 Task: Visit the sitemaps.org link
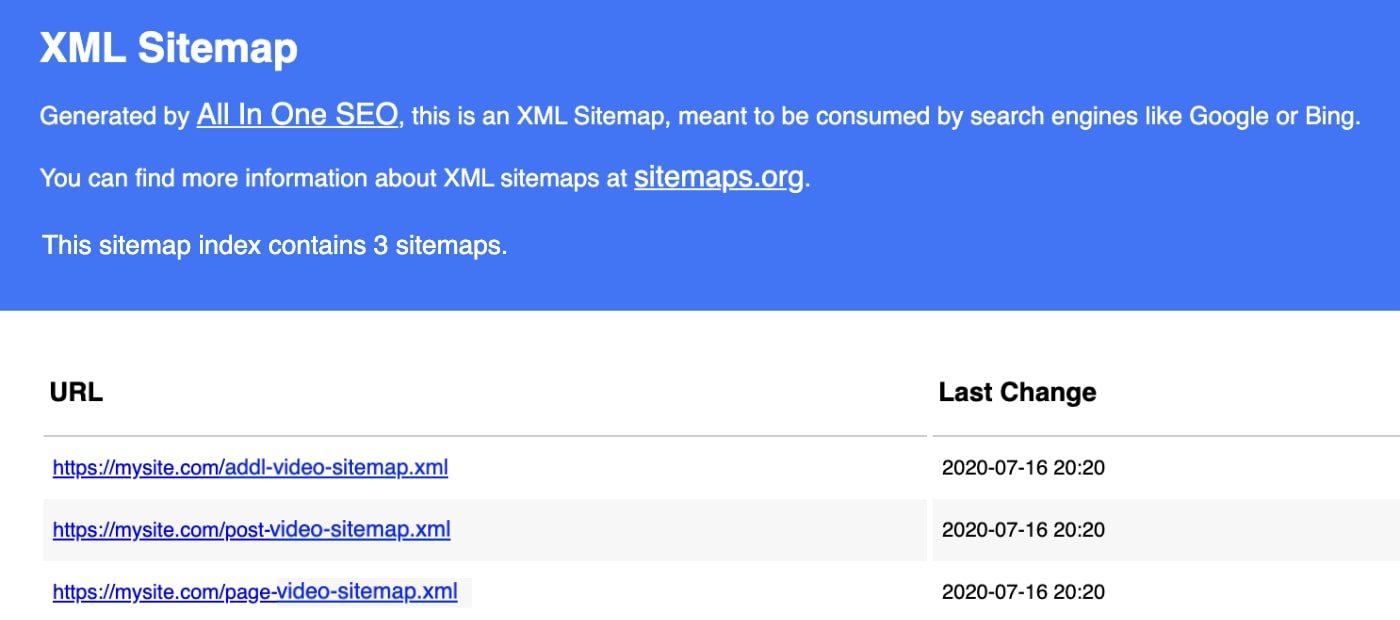click(x=718, y=178)
